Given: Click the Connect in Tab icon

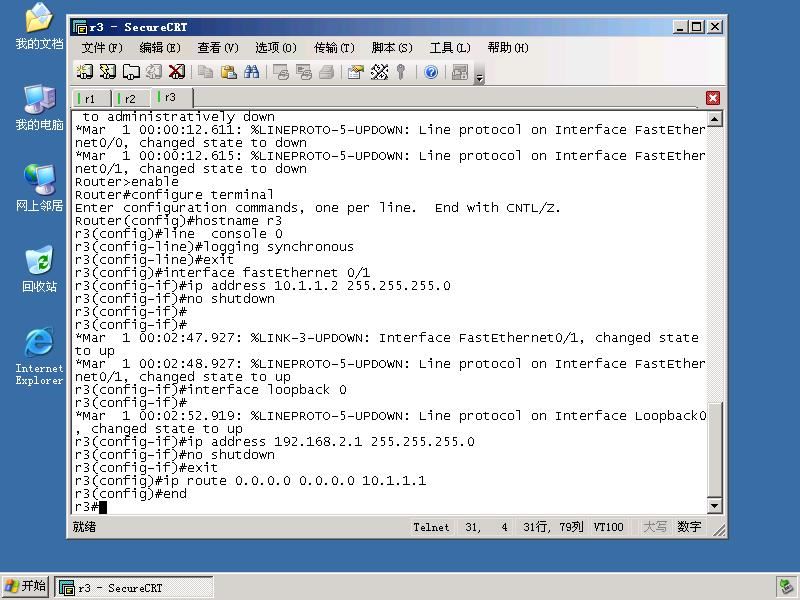Looking at the screenshot, I should pyautogui.click(x=131, y=72).
